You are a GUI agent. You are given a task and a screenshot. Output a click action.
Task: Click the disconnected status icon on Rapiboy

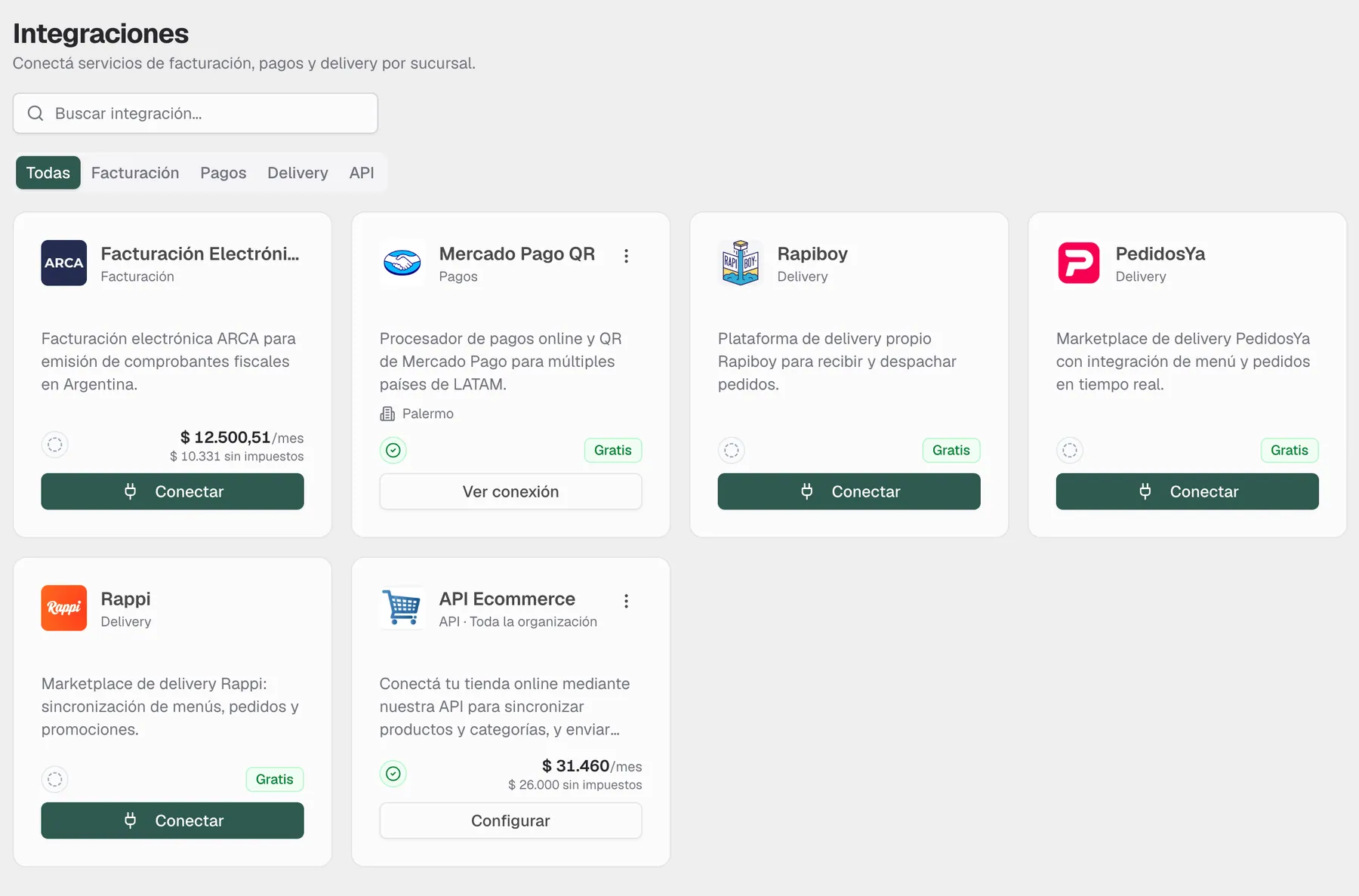[732, 450]
